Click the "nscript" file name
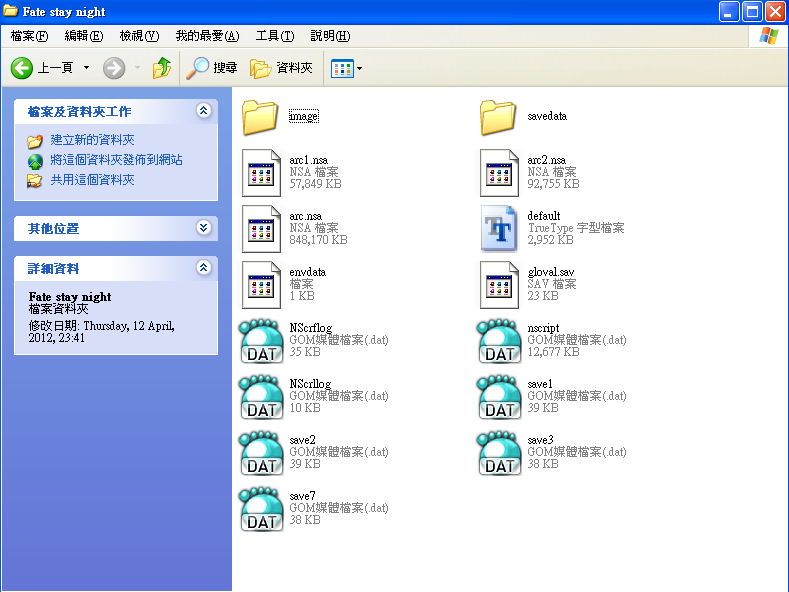Screen dimensions: 789x592 (543, 328)
